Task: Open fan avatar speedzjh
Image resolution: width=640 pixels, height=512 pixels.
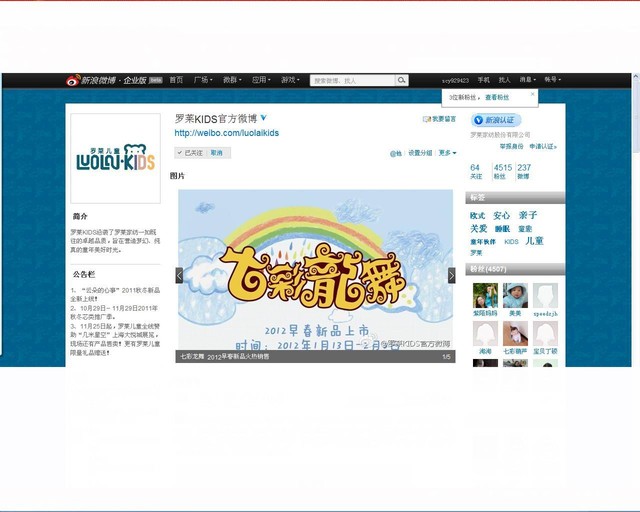Action: click(x=545, y=296)
